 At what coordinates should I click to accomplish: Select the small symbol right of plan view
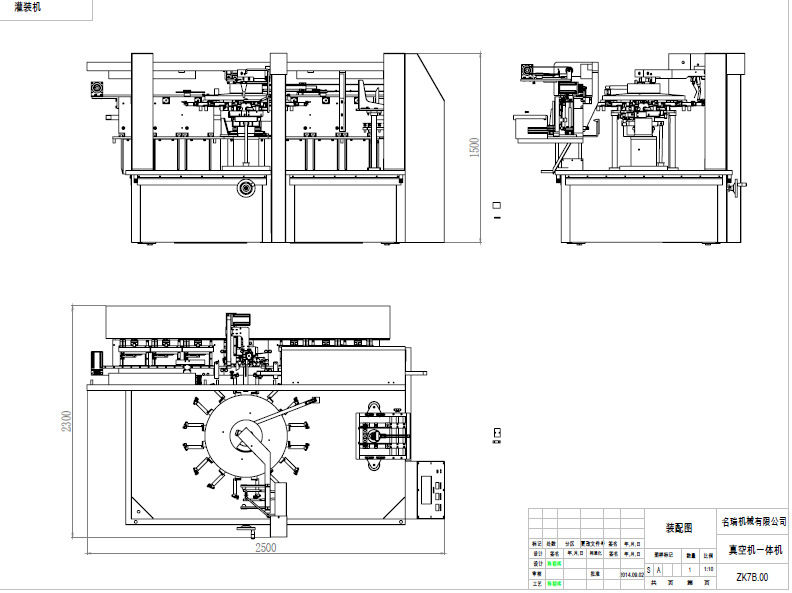coord(496,433)
